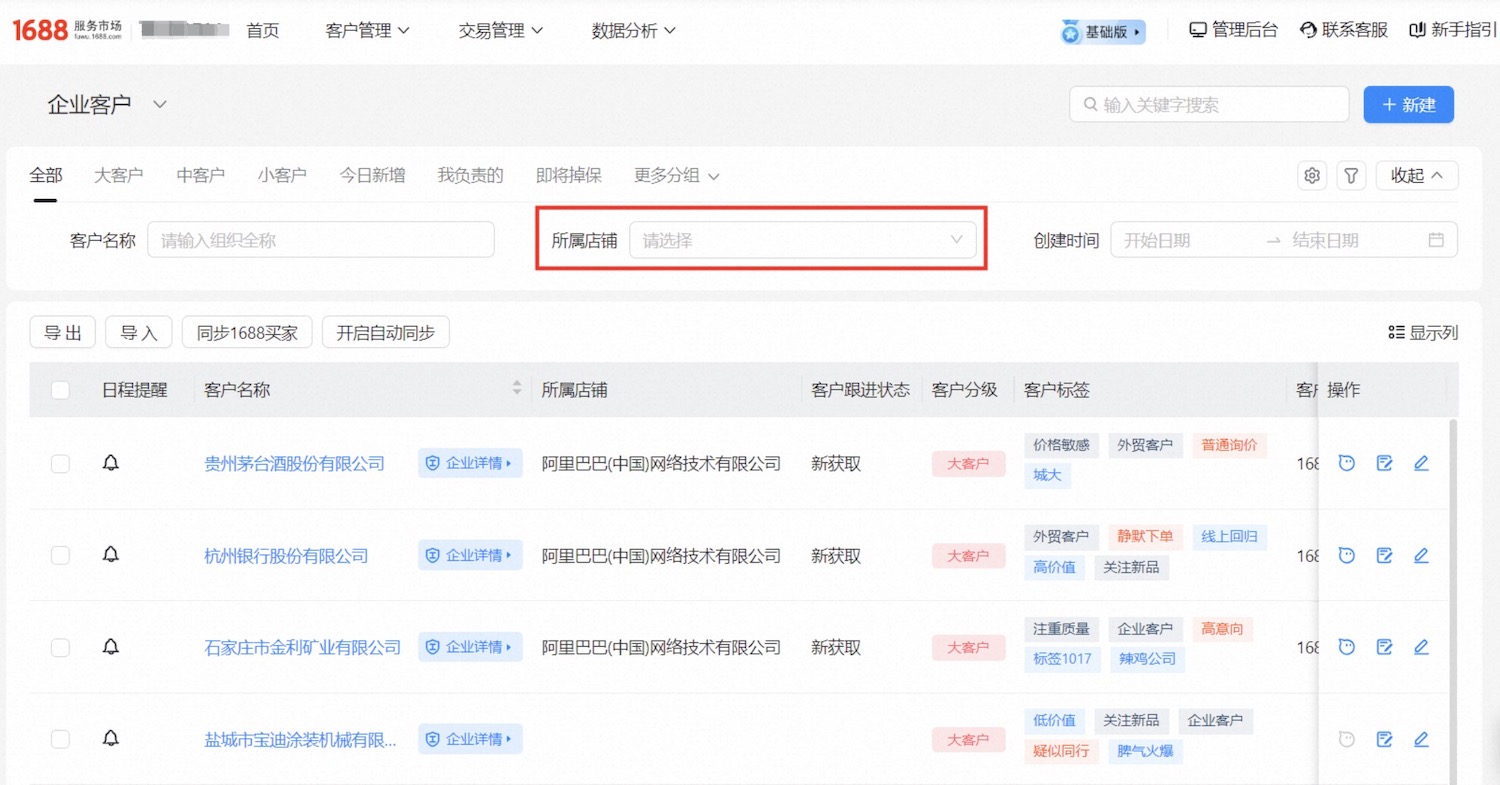Click pencil edit icon in 杭州银行 row
This screenshot has width=1500, height=785.
point(1421,555)
